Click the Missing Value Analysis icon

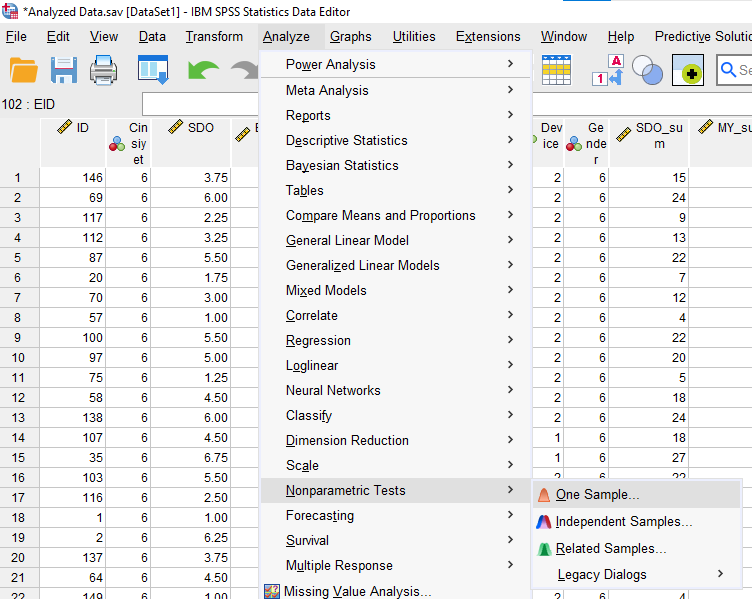tap(272, 591)
